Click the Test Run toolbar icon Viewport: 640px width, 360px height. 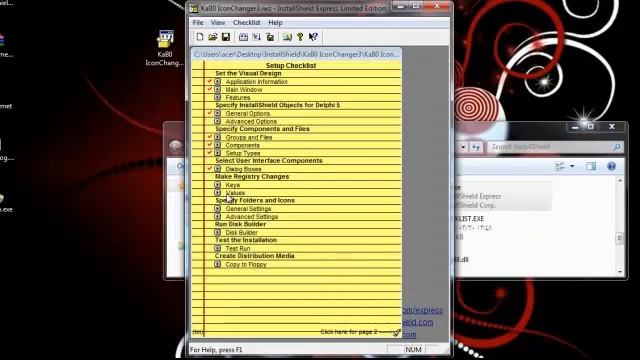coord(256,37)
